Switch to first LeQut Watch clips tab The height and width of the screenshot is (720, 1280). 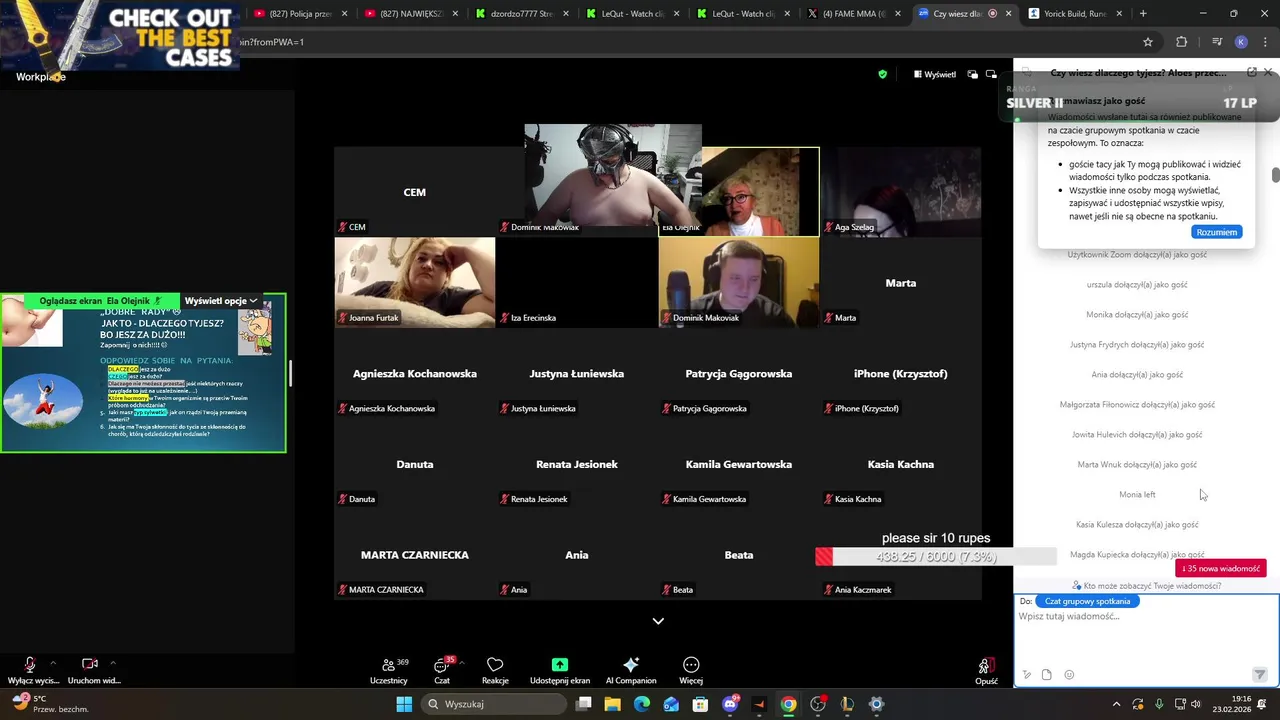633,14
